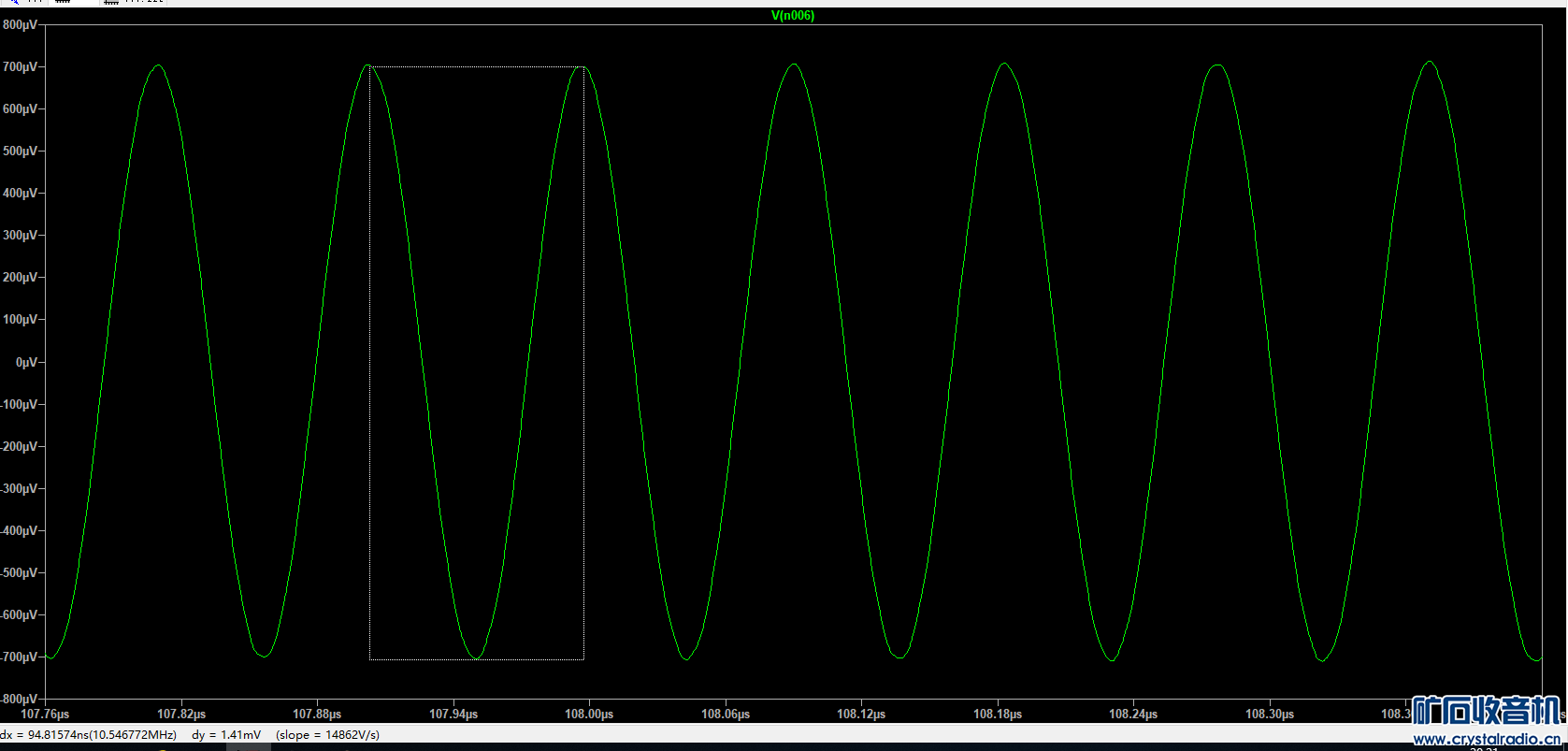Click the -300µV vertical axis label
Viewport: 1568px width, 751px height.
click(19, 489)
